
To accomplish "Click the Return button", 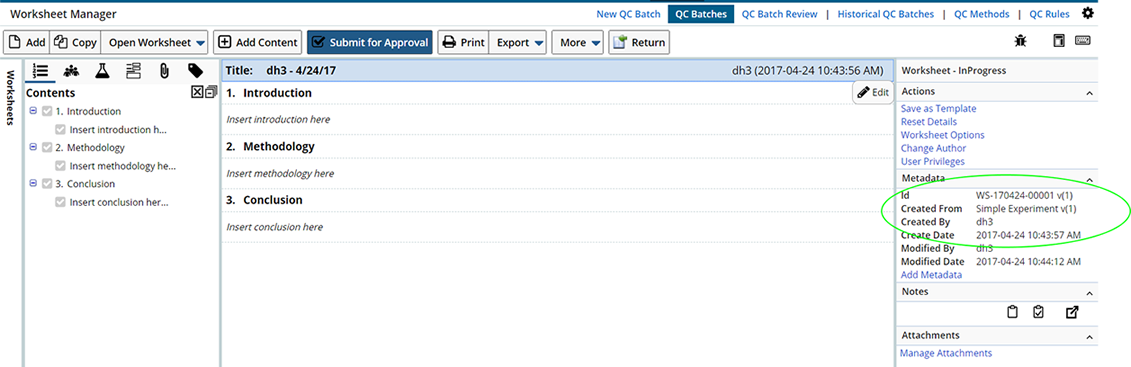I will point(638,43).
